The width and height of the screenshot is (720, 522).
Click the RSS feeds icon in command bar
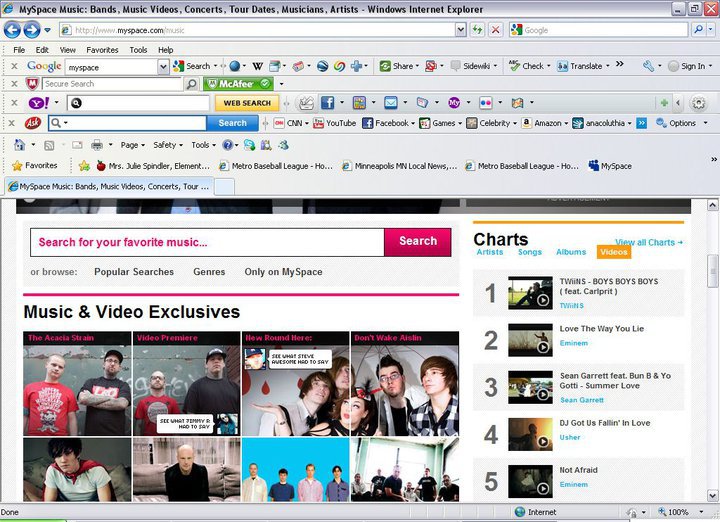(49, 146)
